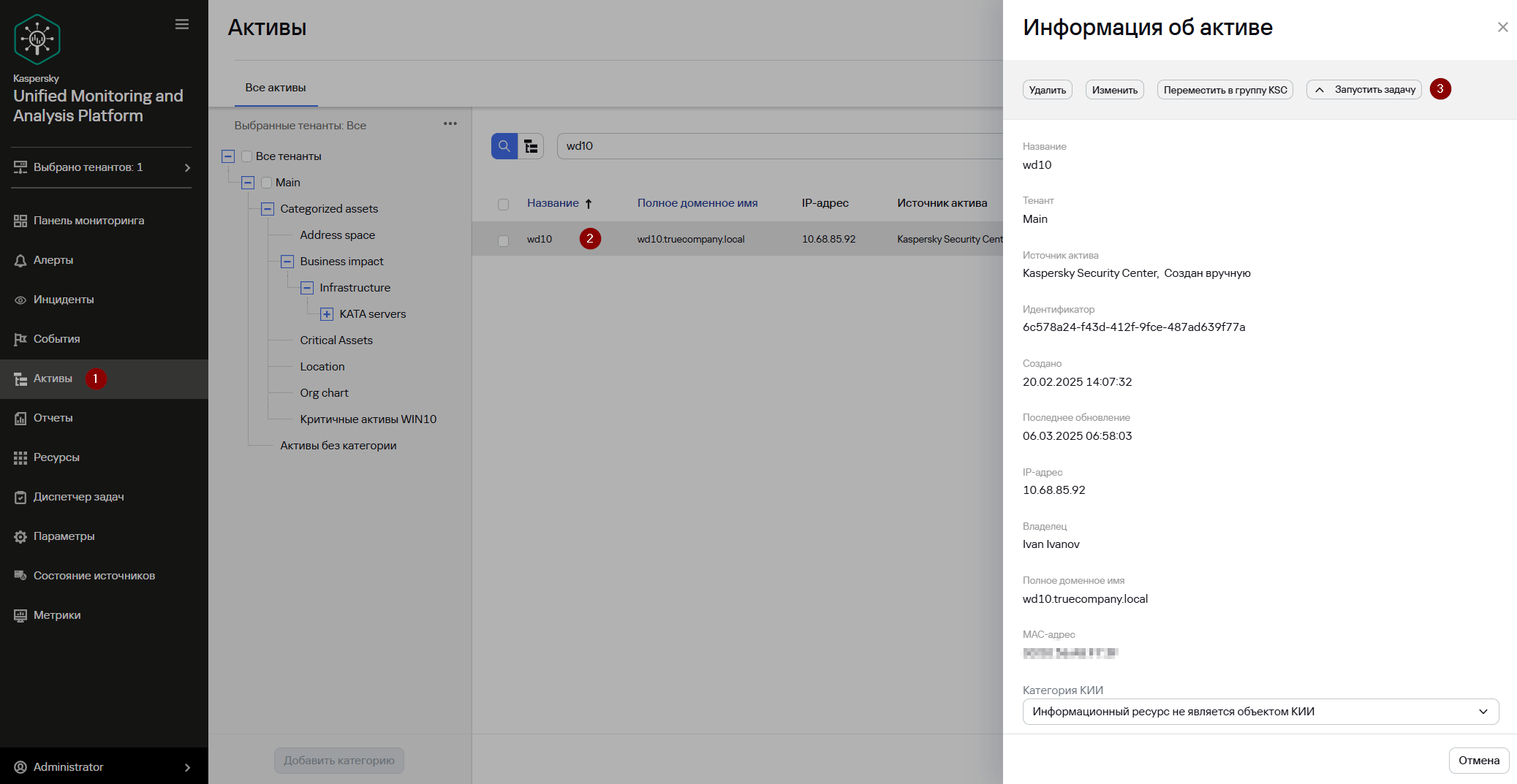
Task: Click the Параметры gear icon
Action: click(x=20, y=536)
